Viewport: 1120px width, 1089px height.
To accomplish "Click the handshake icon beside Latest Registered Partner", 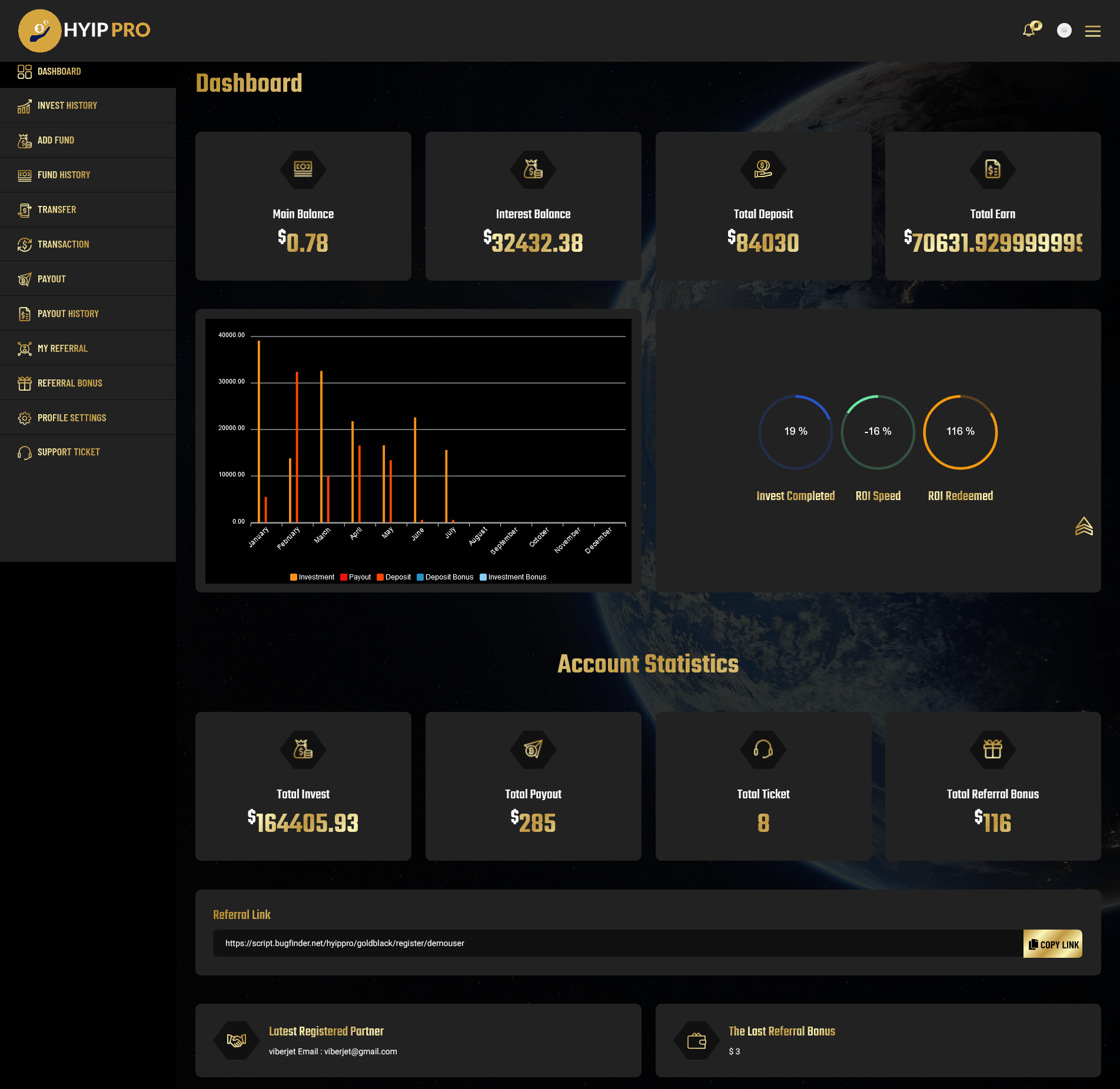I will click(236, 1039).
